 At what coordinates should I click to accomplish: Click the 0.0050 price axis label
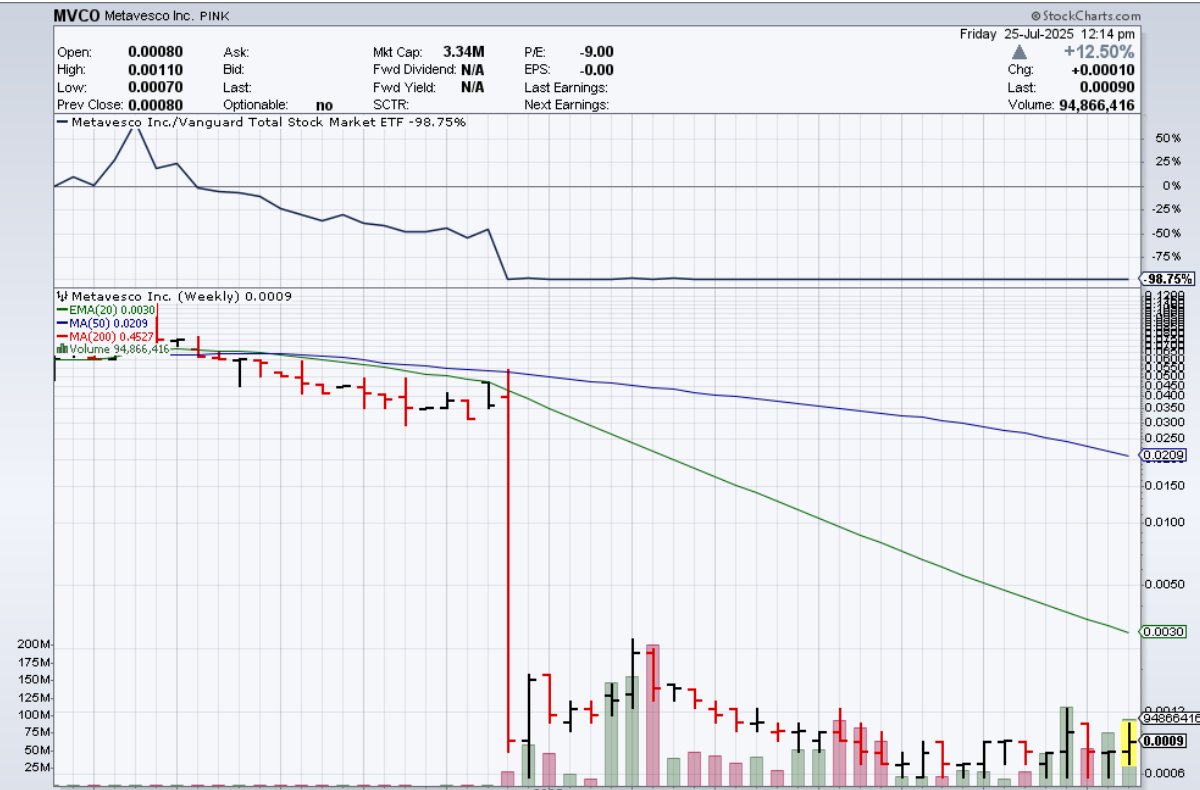click(1165, 587)
